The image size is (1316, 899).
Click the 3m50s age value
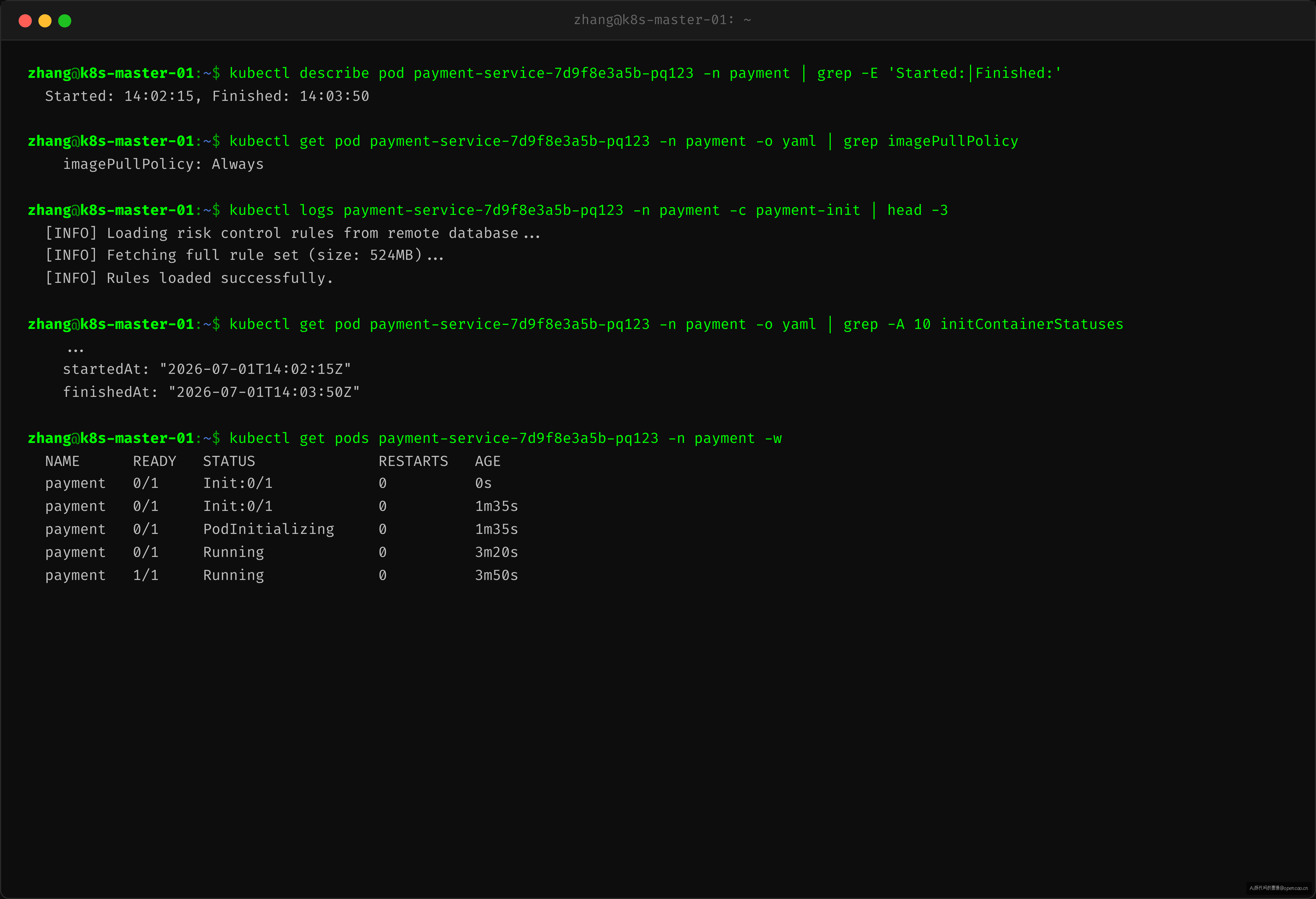coord(497,575)
